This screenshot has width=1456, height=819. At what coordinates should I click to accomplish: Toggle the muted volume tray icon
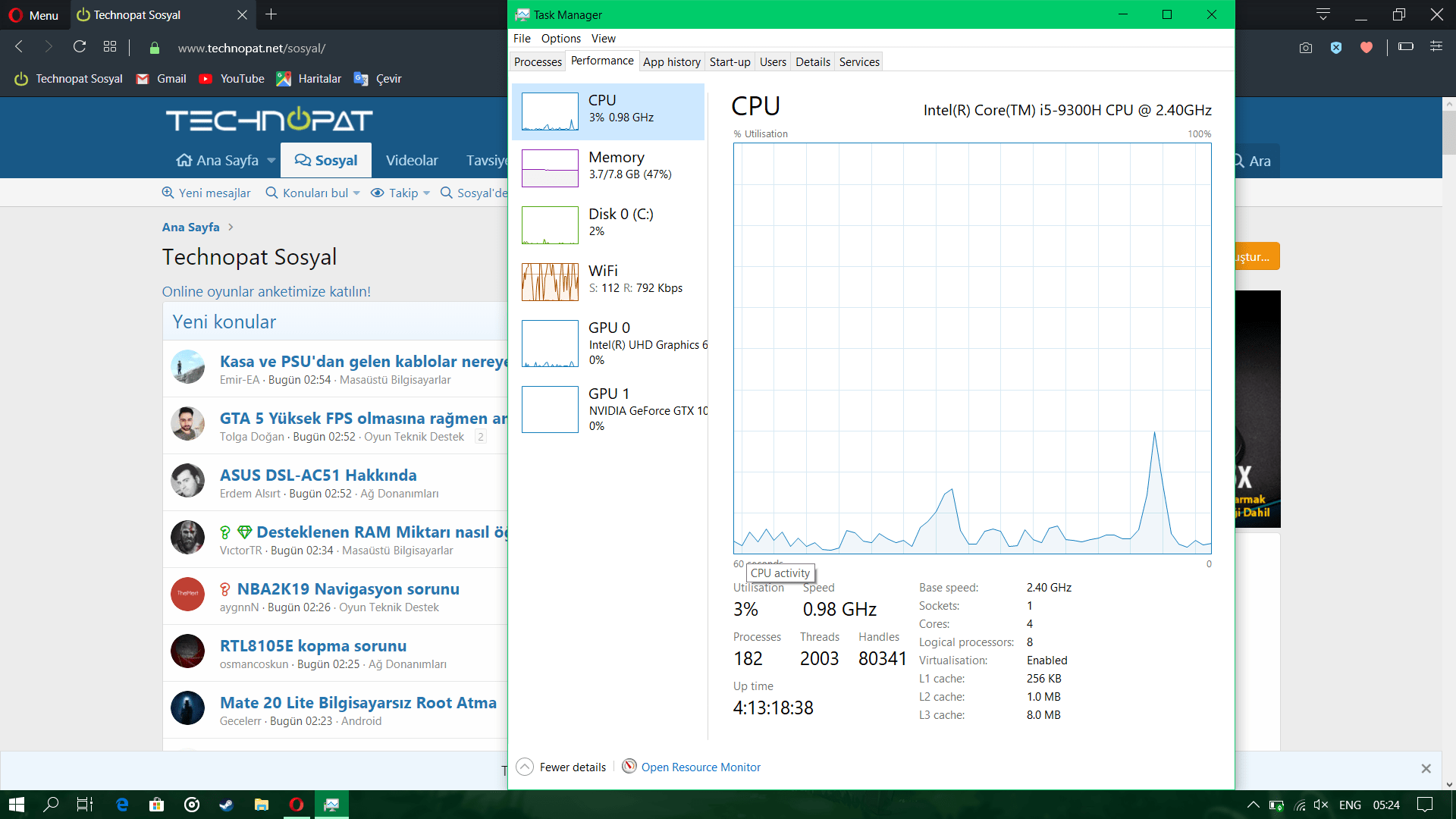(1321, 805)
